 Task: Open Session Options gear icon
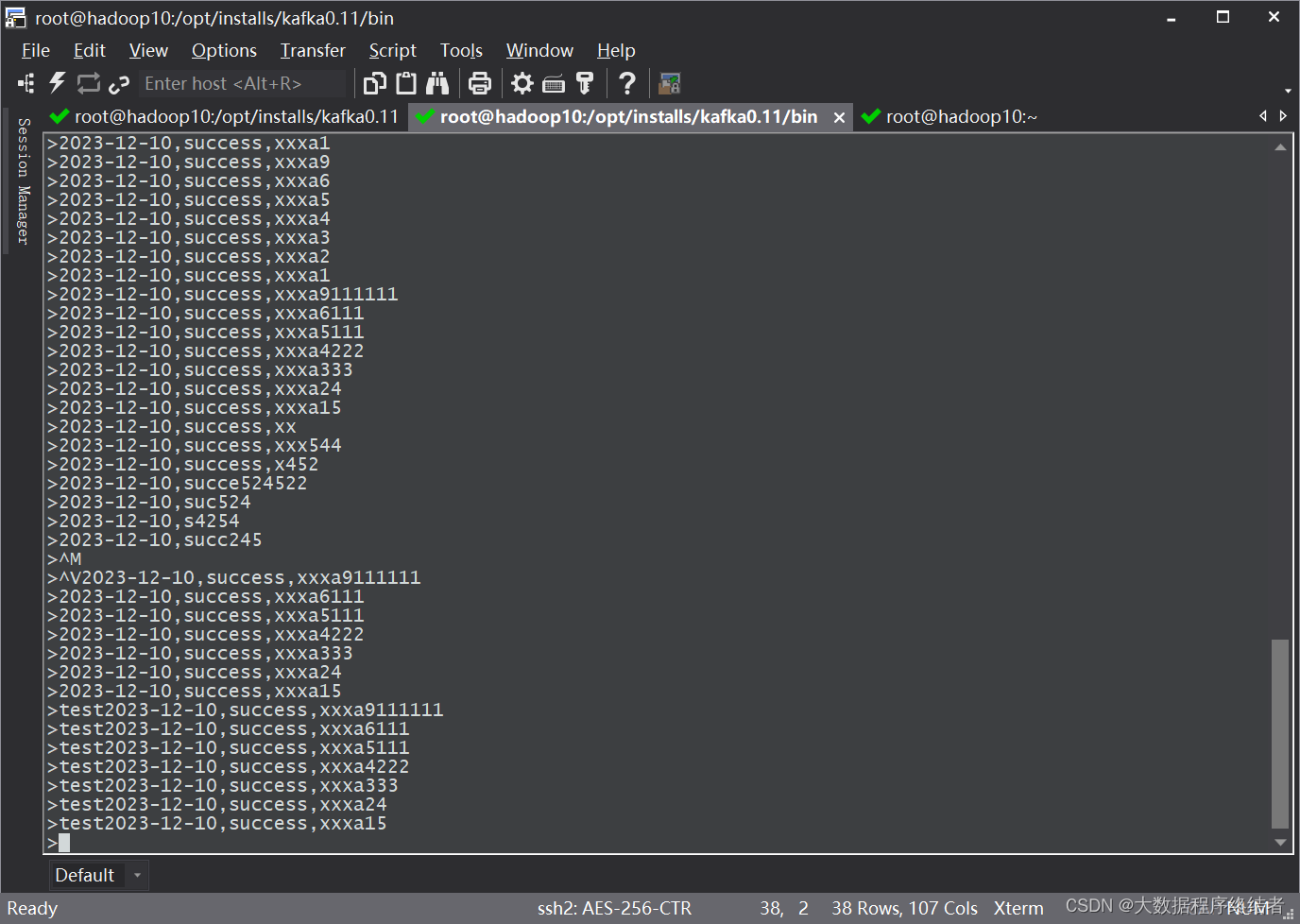pyautogui.click(x=522, y=83)
